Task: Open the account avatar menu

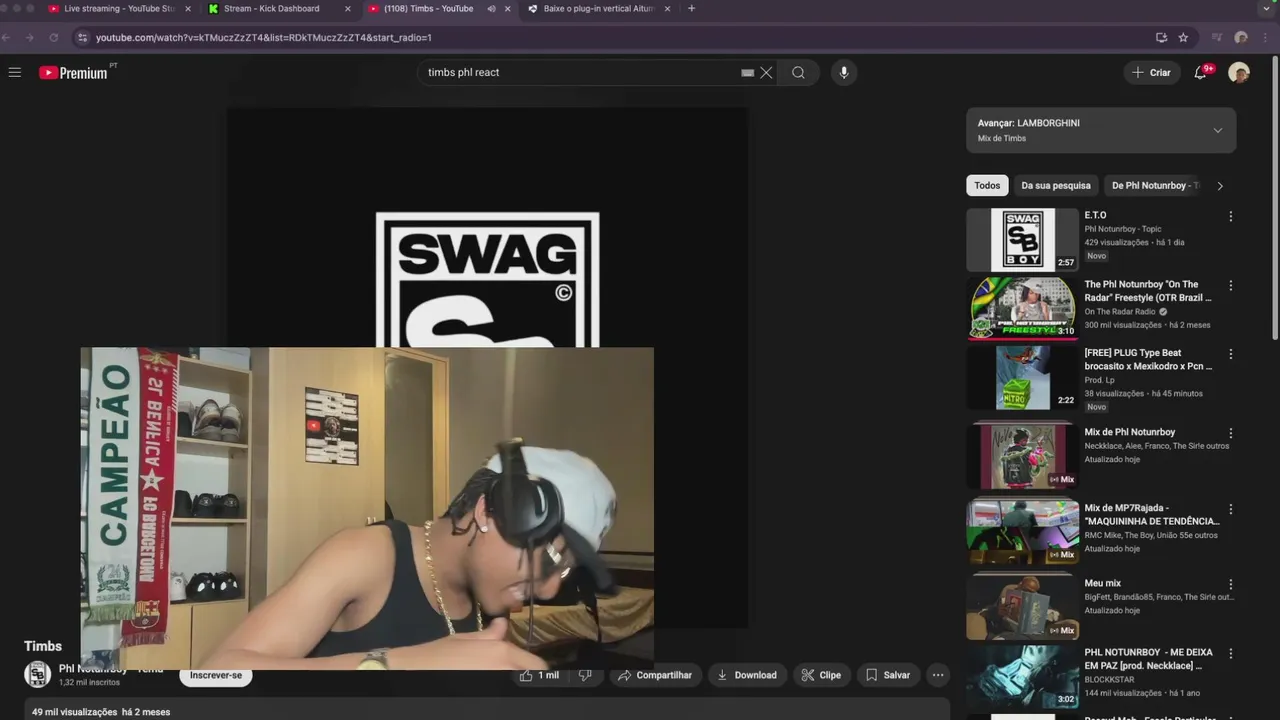Action: pyautogui.click(x=1239, y=72)
